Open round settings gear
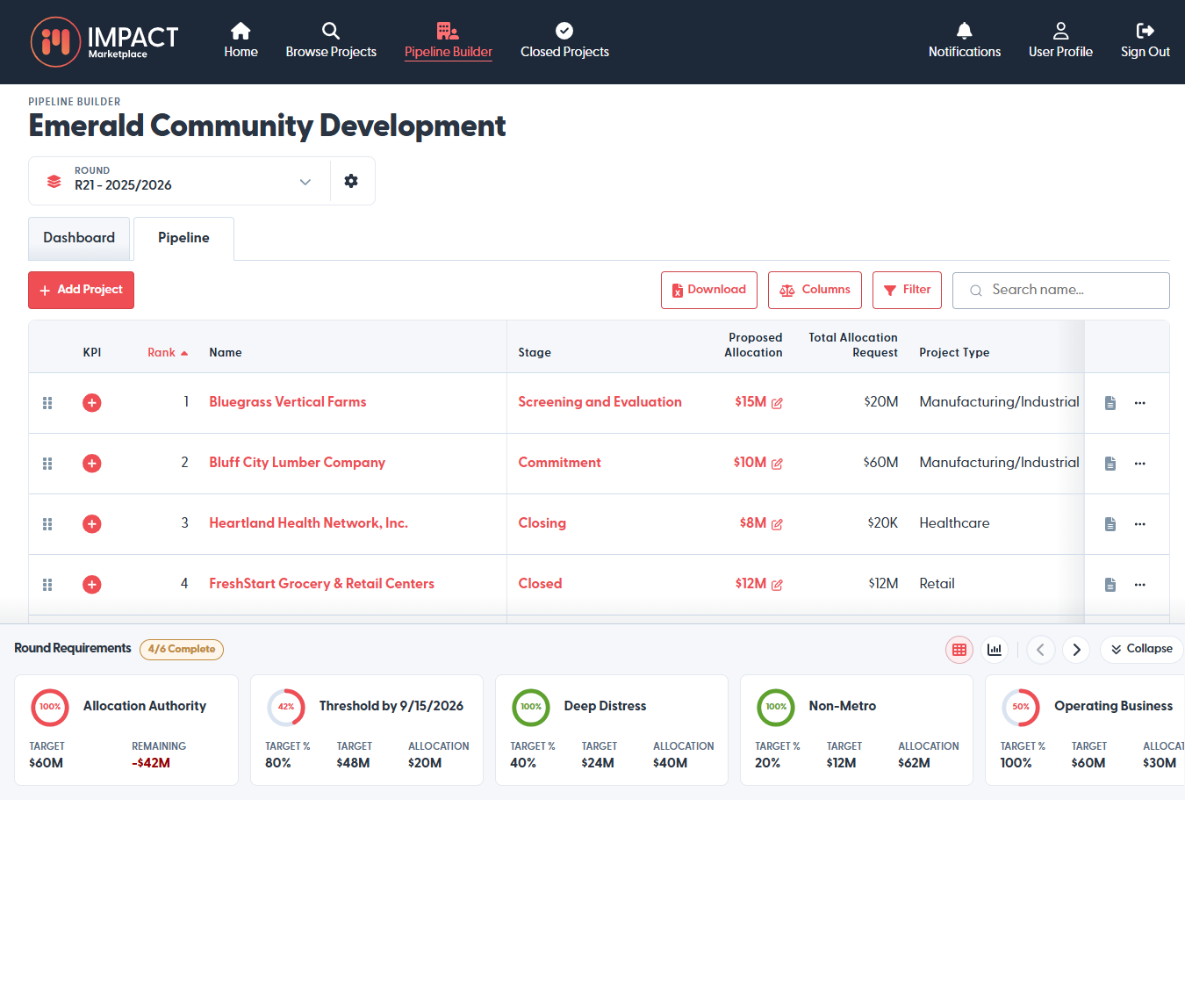Image resolution: width=1185 pixels, height=1008 pixels. (351, 181)
